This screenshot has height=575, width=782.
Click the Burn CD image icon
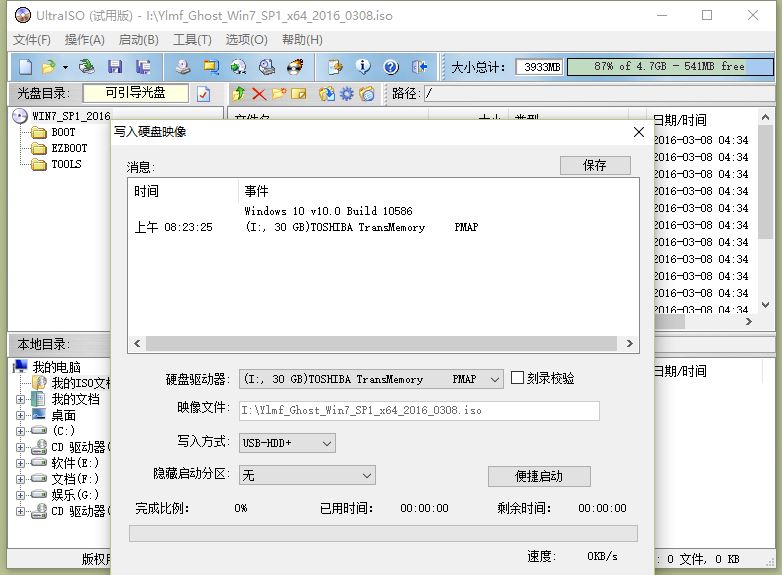(x=295, y=67)
